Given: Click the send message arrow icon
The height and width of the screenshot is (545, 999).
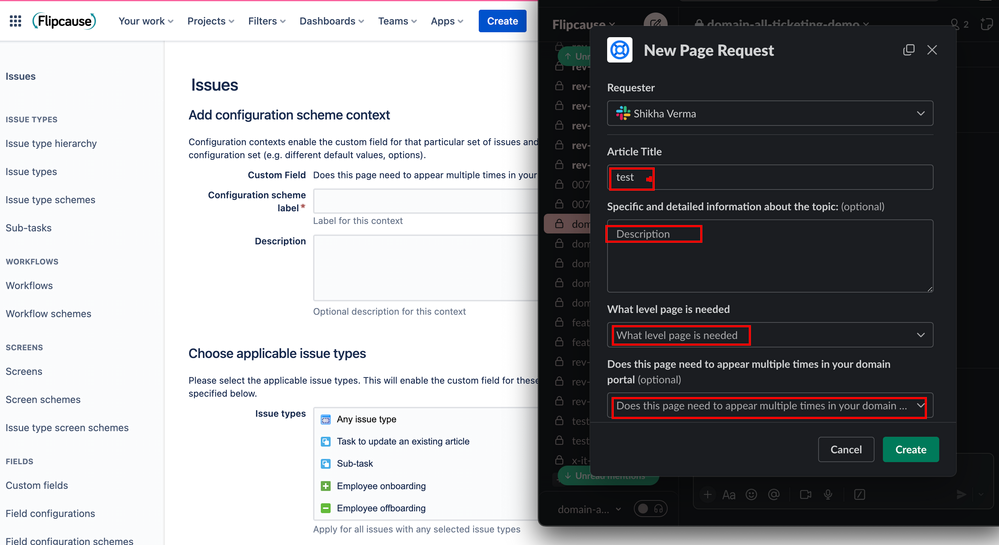Looking at the screenshot, I should click(x=961, y=495).
